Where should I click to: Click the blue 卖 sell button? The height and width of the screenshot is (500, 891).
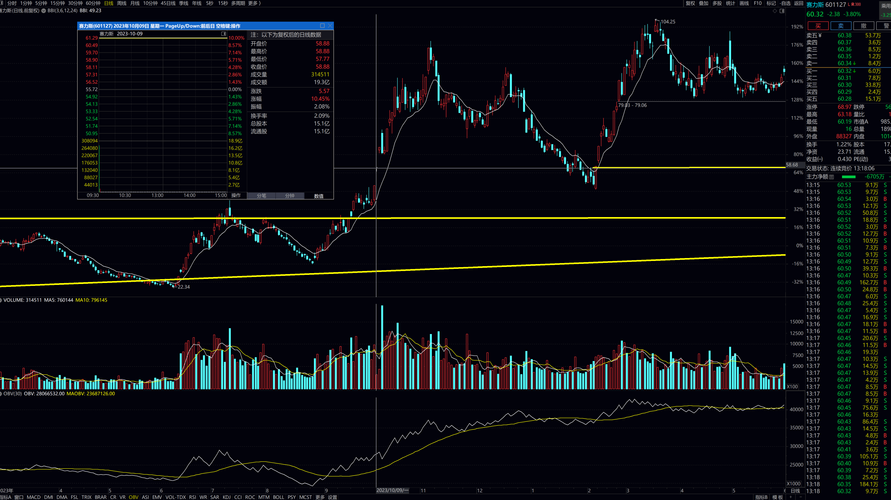pos(840,26)
